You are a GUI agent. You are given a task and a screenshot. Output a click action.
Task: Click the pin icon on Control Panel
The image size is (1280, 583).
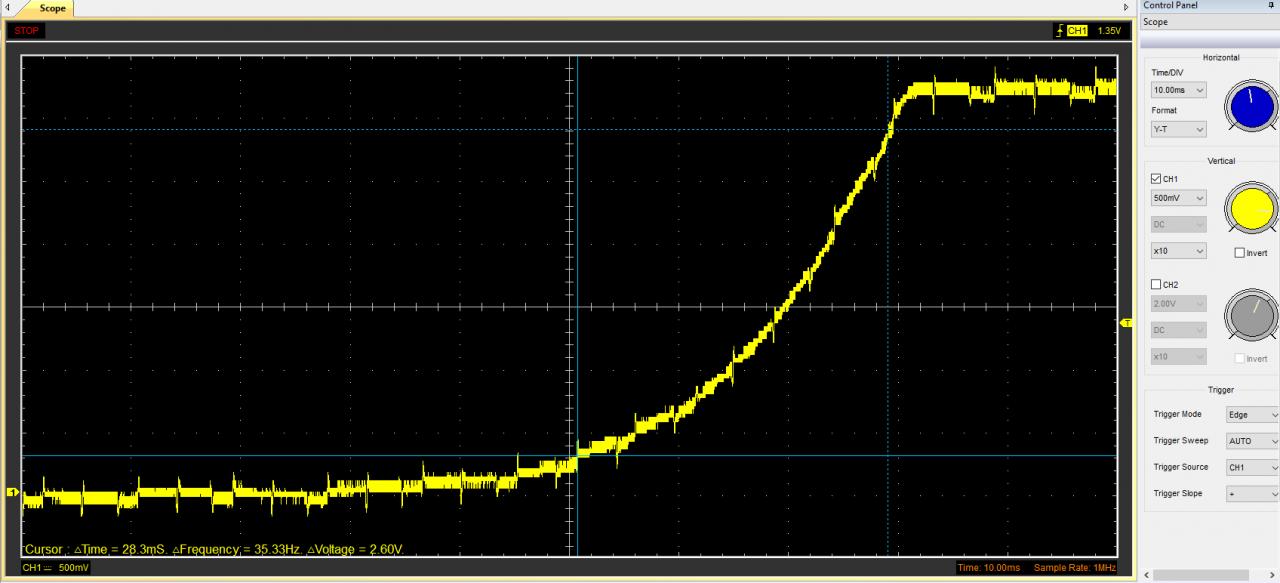pos(1271,5)
